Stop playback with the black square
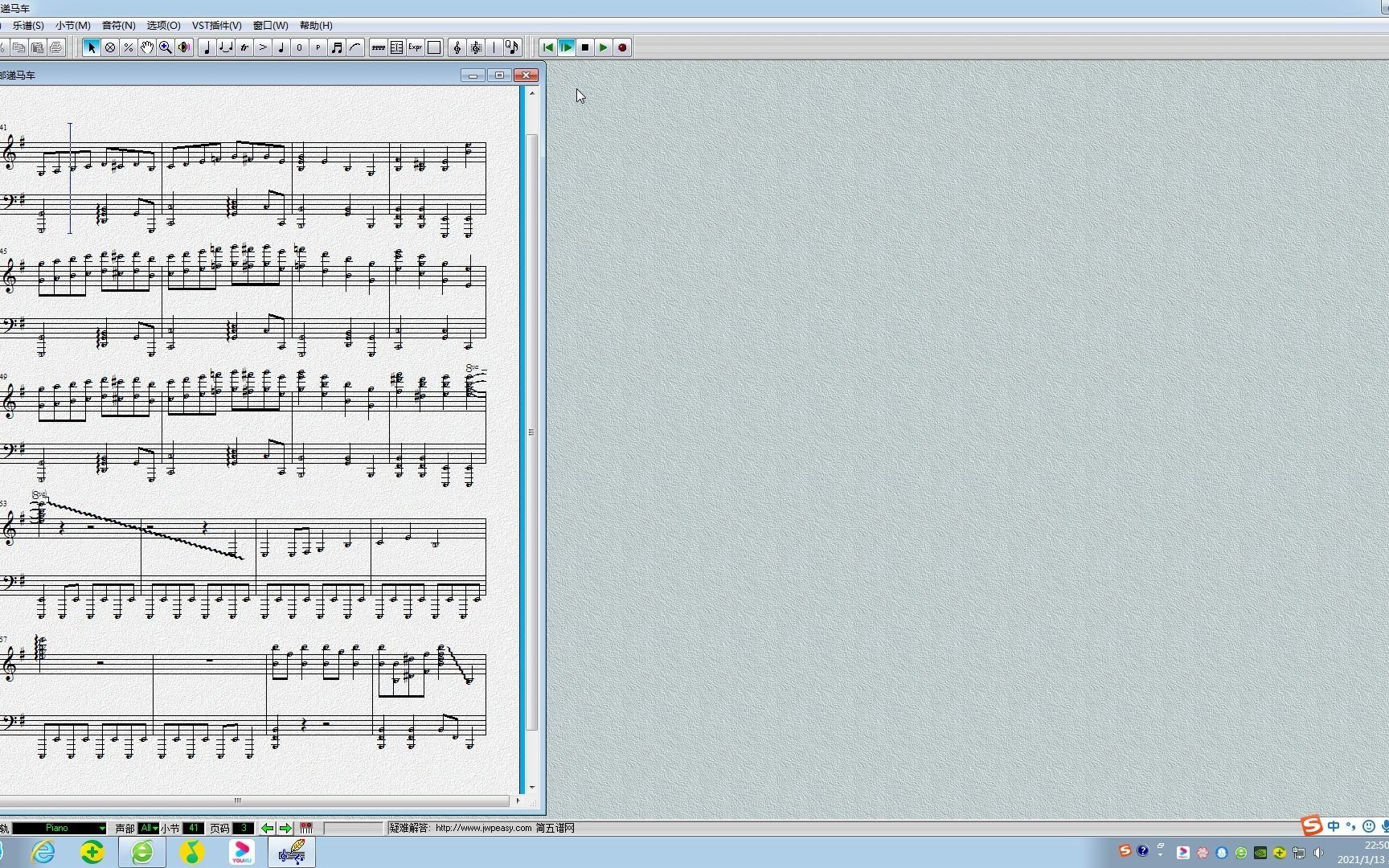This screenshot has height=868, width=1389. pyautogui.click(x=585, y=47)
